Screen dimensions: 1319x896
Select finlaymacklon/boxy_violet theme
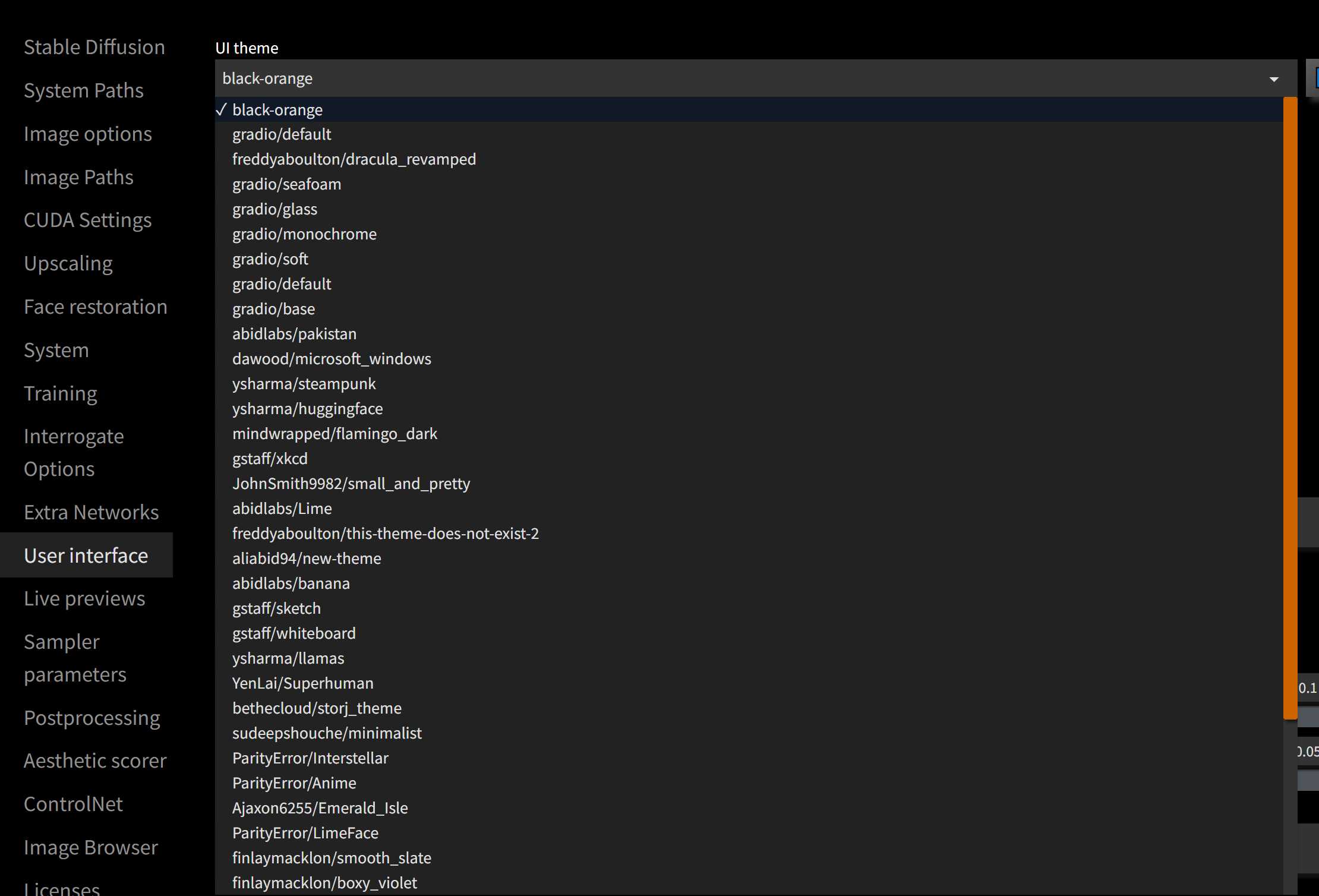(749, 884)
